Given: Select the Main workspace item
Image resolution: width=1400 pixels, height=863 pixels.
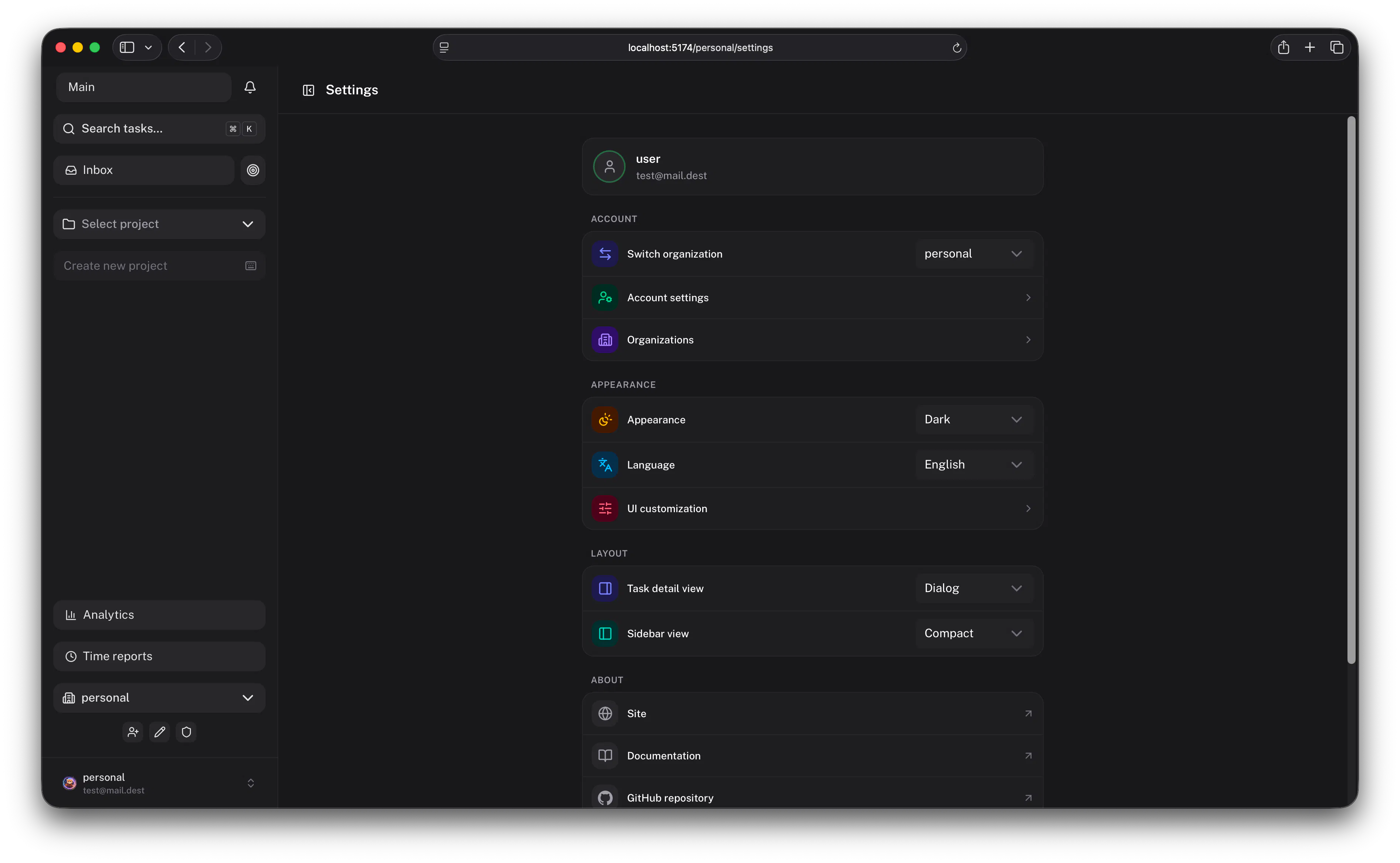Looking at the screenshot, I should (x=144, y=87).
